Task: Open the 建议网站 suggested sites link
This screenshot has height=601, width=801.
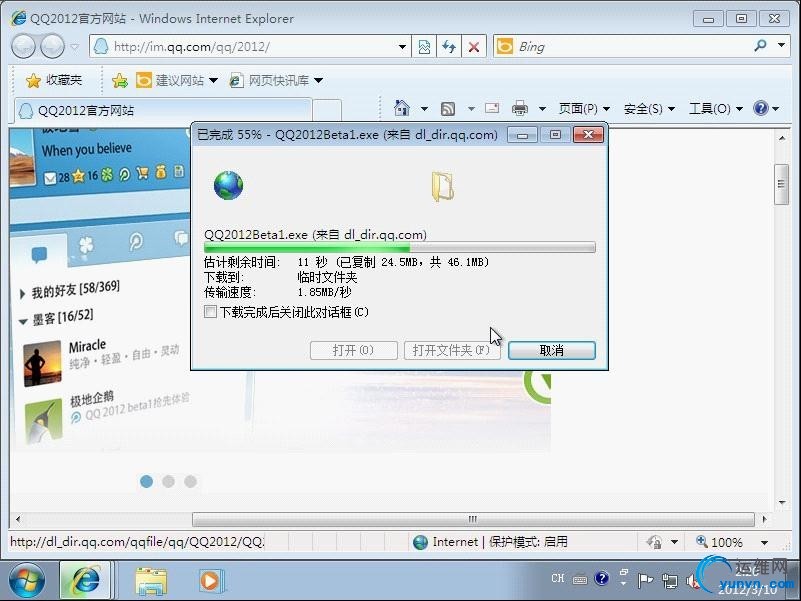Action: click(177, 80)
